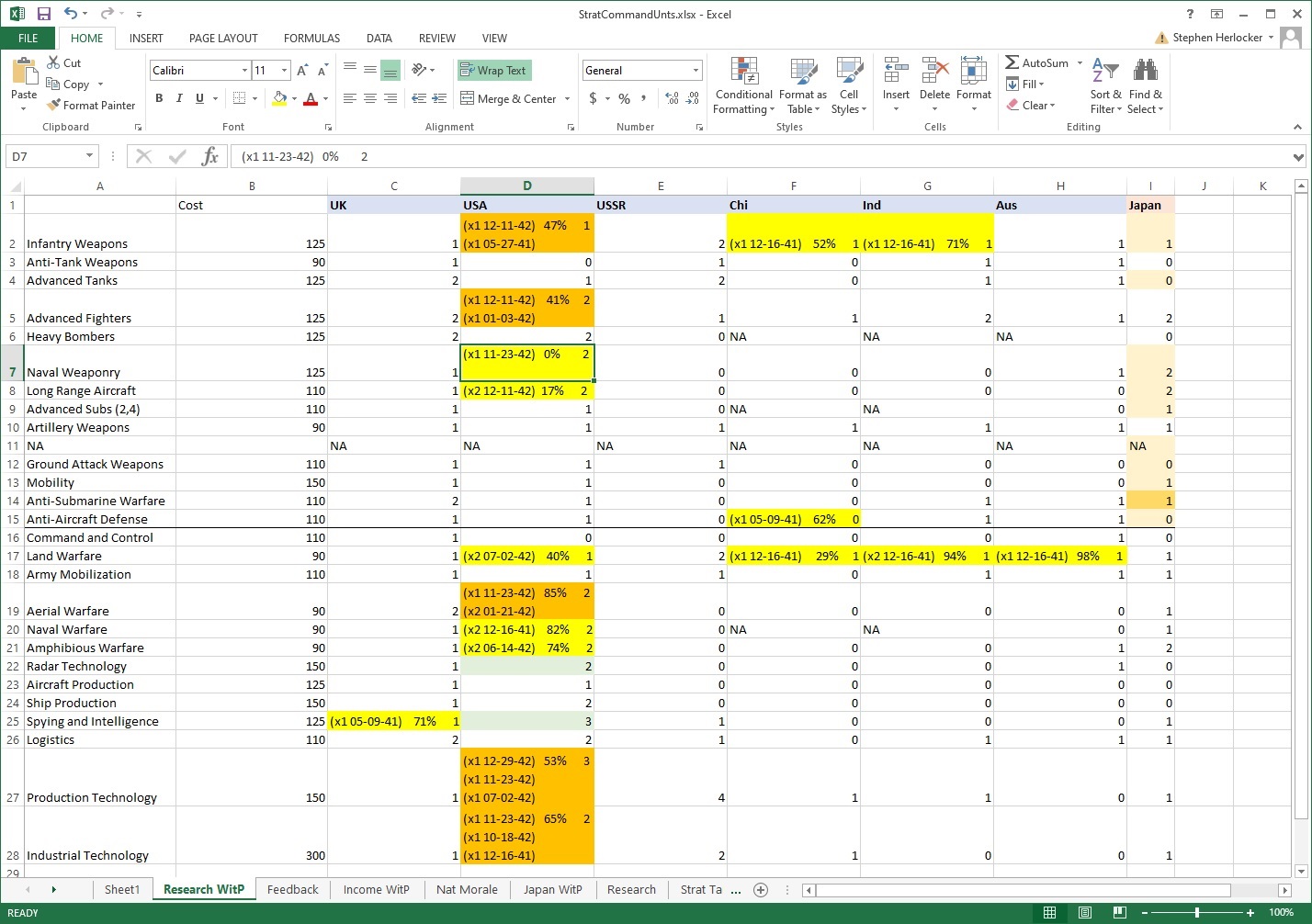The image size is (1312, 924).
Task: Toggle Underline formatting
Action: (x=199, y=98)
